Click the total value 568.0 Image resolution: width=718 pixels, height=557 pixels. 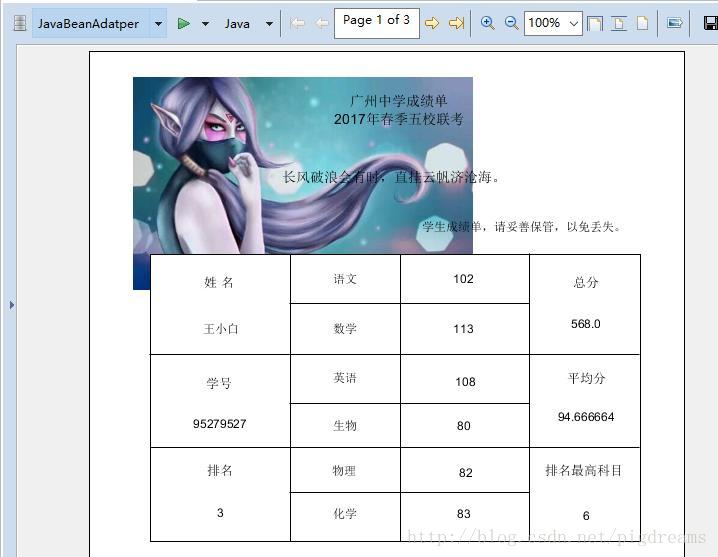pos(586,324)
